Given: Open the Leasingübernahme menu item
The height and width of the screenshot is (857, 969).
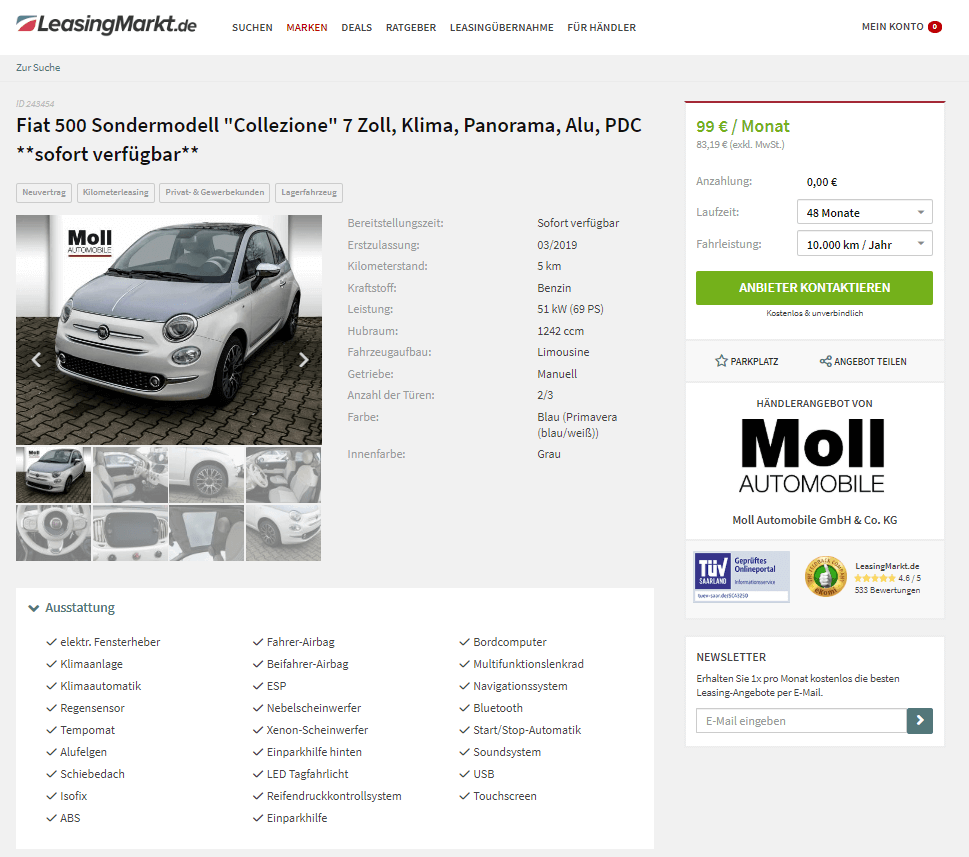Looking at the screenshot, I should click(x=501, y=27).
